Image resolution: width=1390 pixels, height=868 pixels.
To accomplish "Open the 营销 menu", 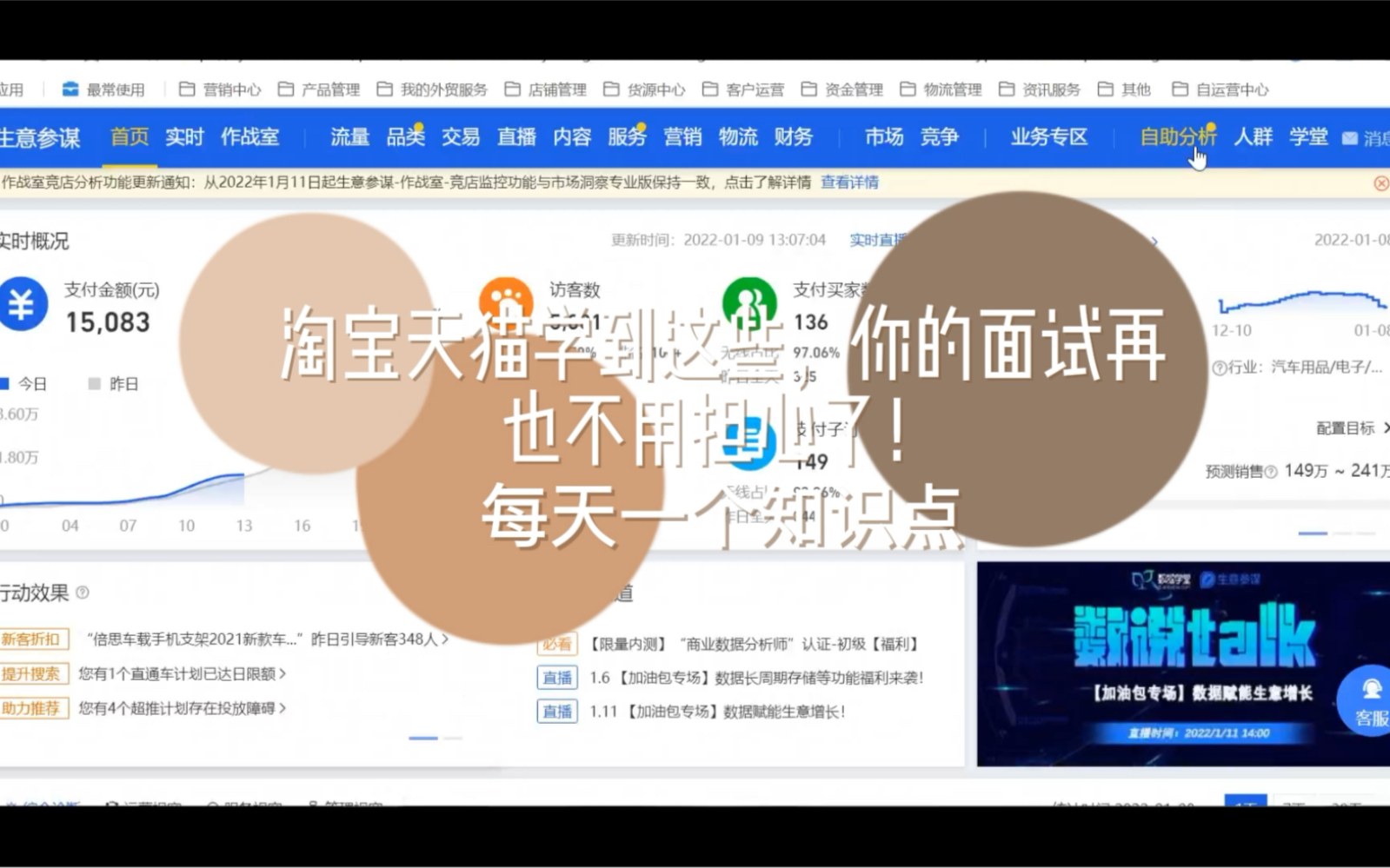I will 682,137.
